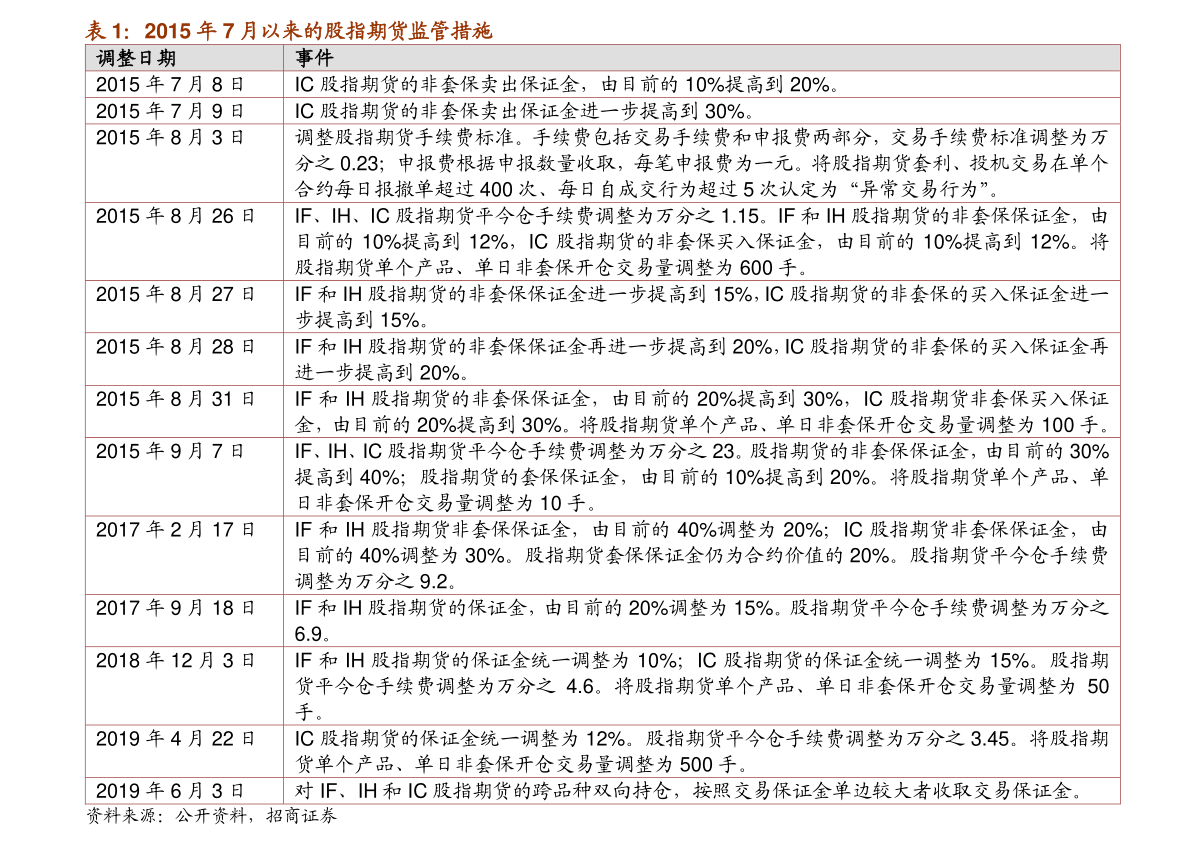Click the source note '资料来源：公开资料，招商证券'
This screenshot has width=1191, height=846.
coord(211,816)
